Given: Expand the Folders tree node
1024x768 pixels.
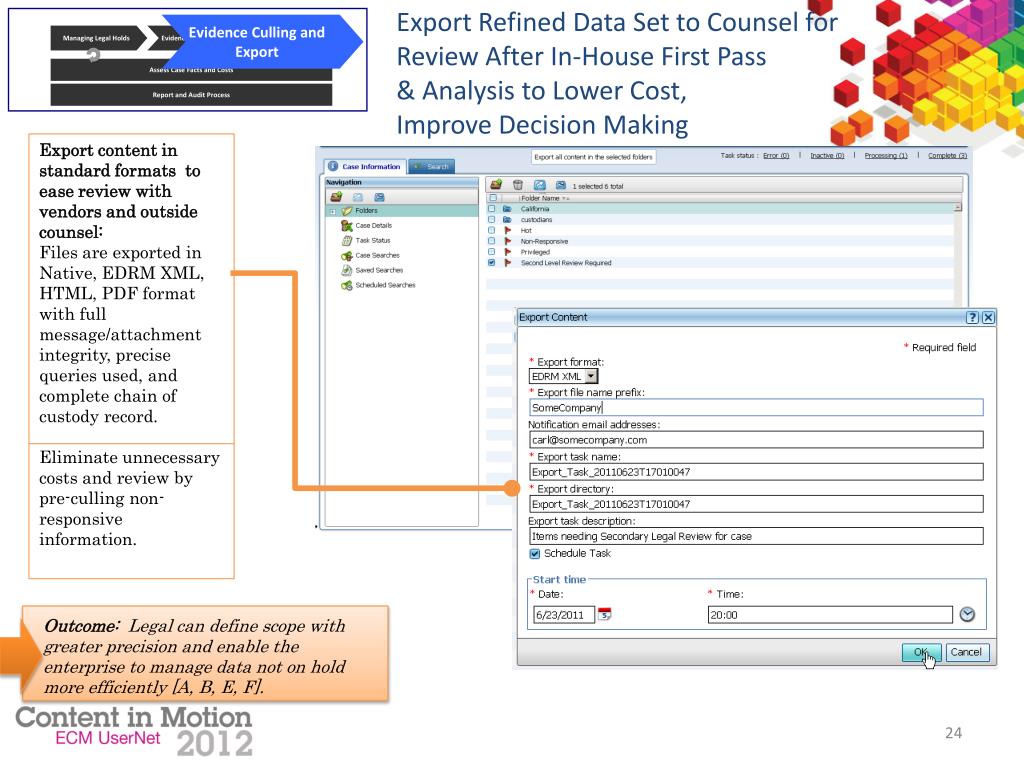Looking at the screenshot, I should point(332,212).
